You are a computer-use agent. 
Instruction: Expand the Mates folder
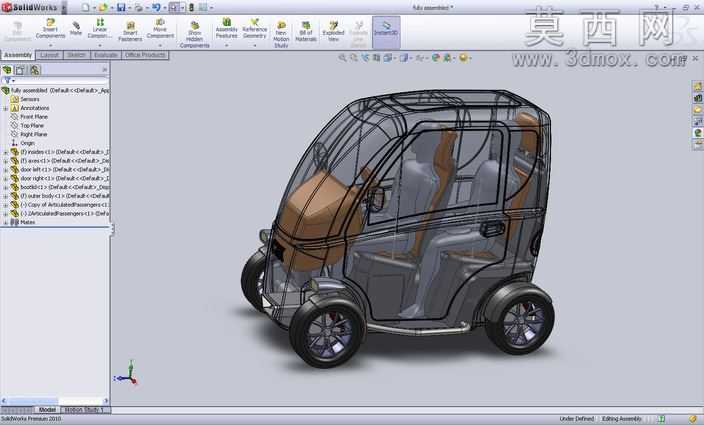tap(5, 222)
